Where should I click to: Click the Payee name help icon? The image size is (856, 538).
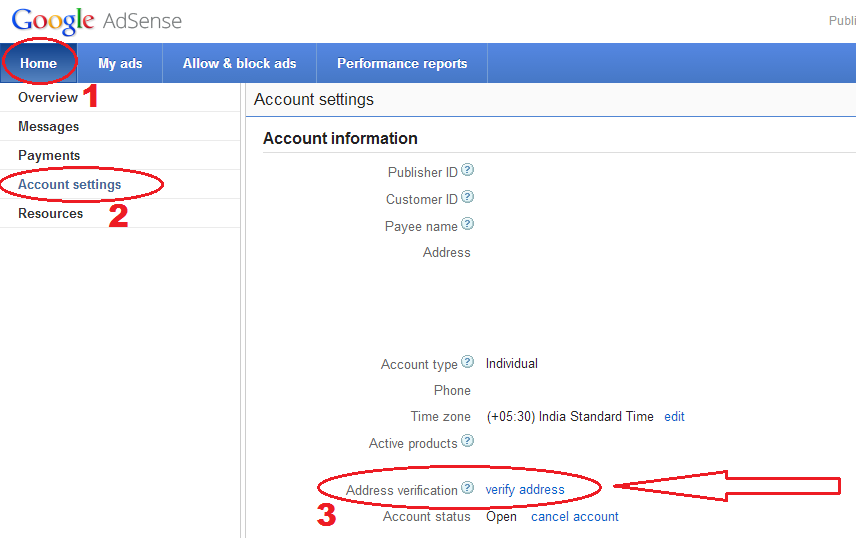click(467, 223)
